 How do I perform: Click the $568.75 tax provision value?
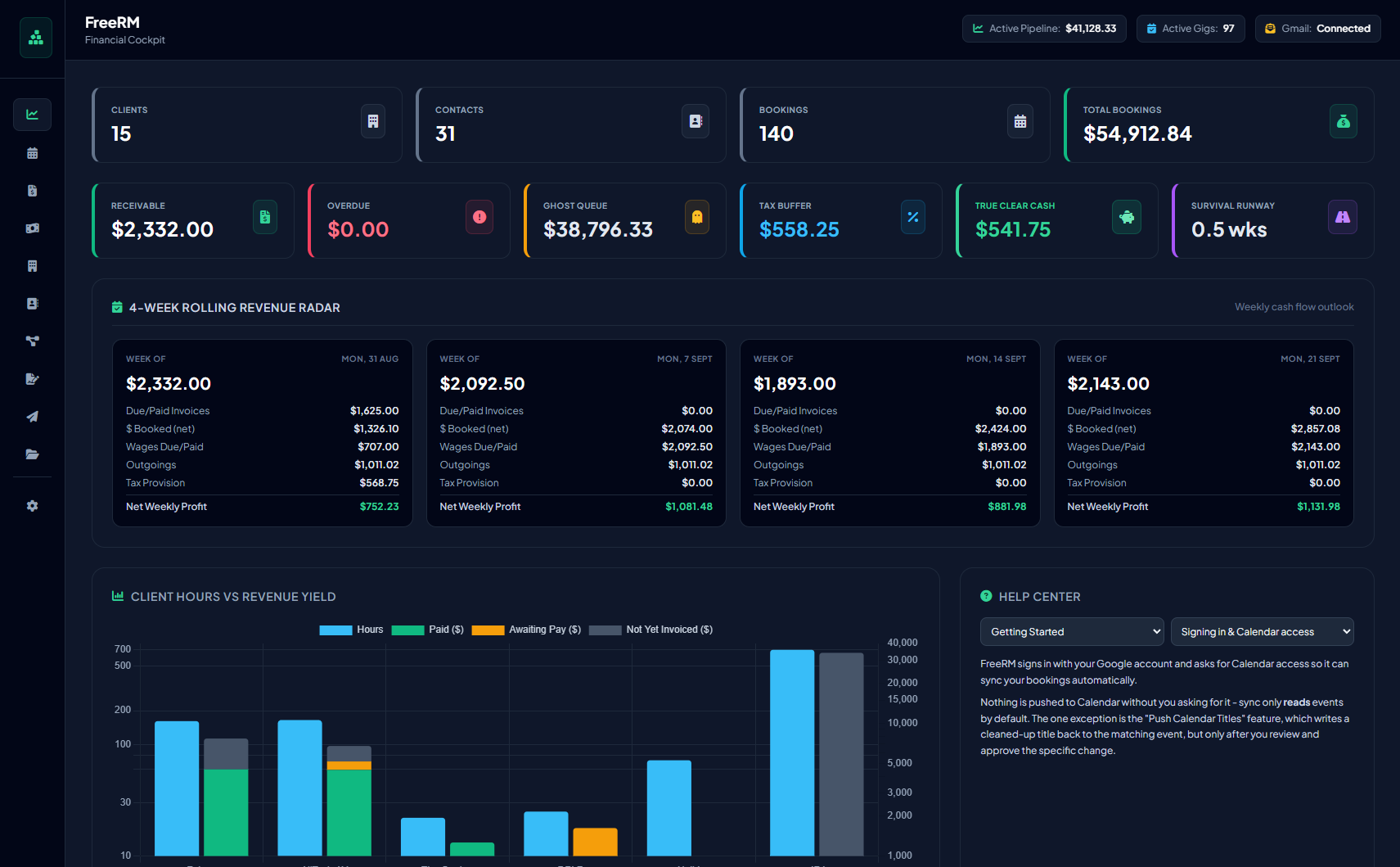380,483
